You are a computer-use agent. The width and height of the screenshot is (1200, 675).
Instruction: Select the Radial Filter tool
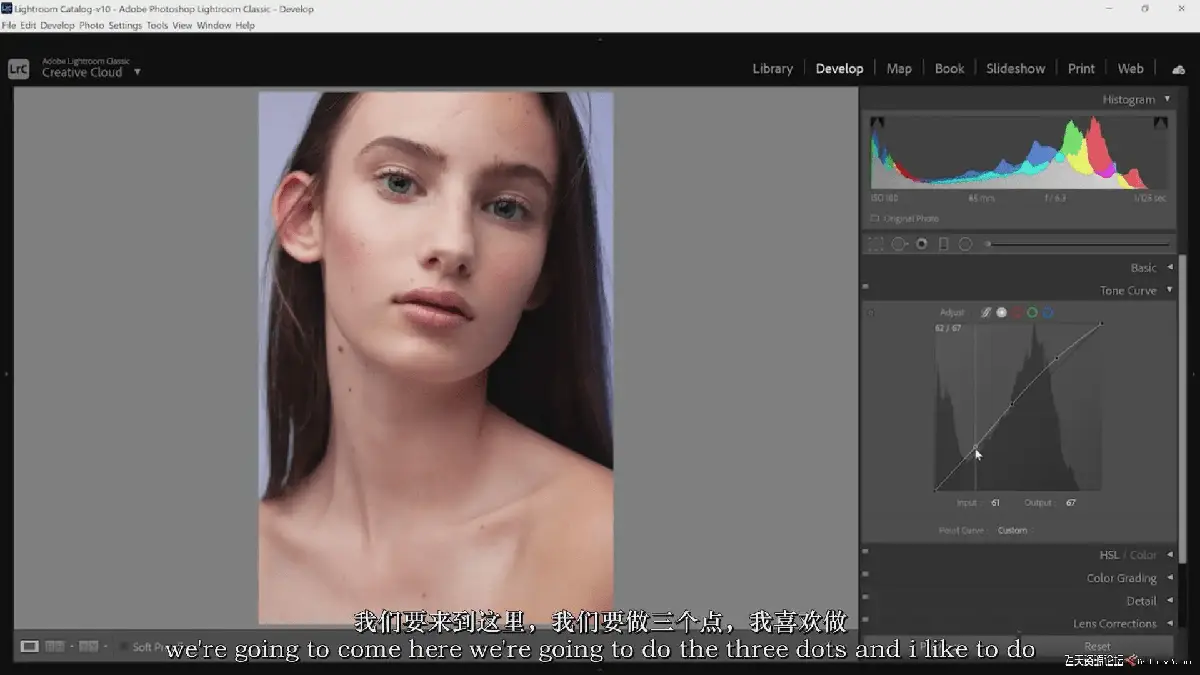965,244
